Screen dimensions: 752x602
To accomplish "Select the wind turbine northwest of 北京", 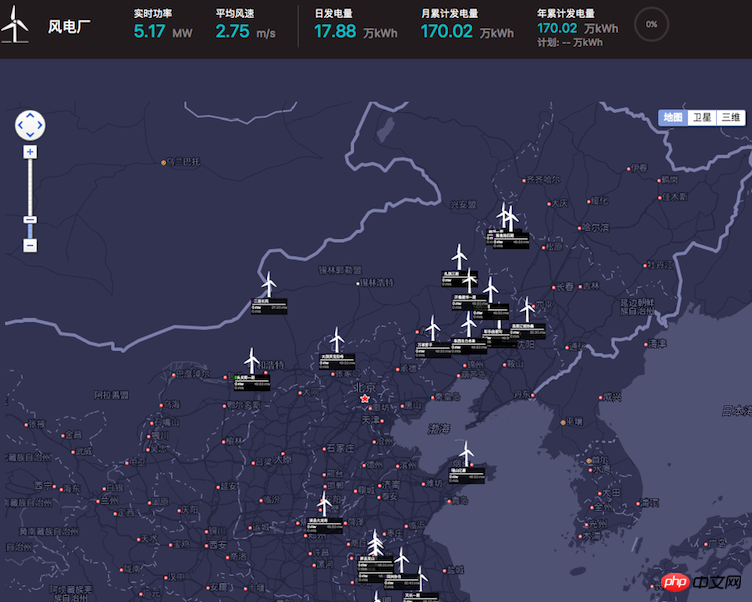I will tap(336, 340).
